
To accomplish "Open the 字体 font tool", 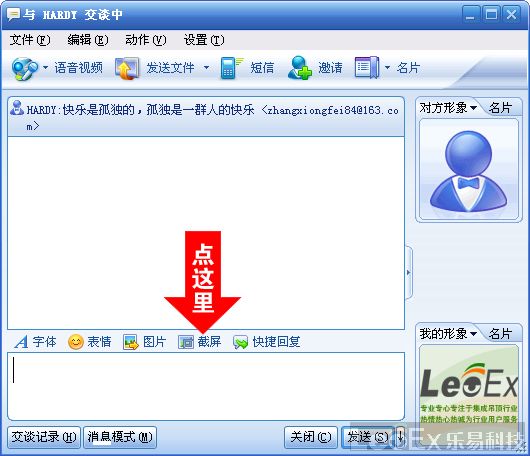I will coord(35,342).
